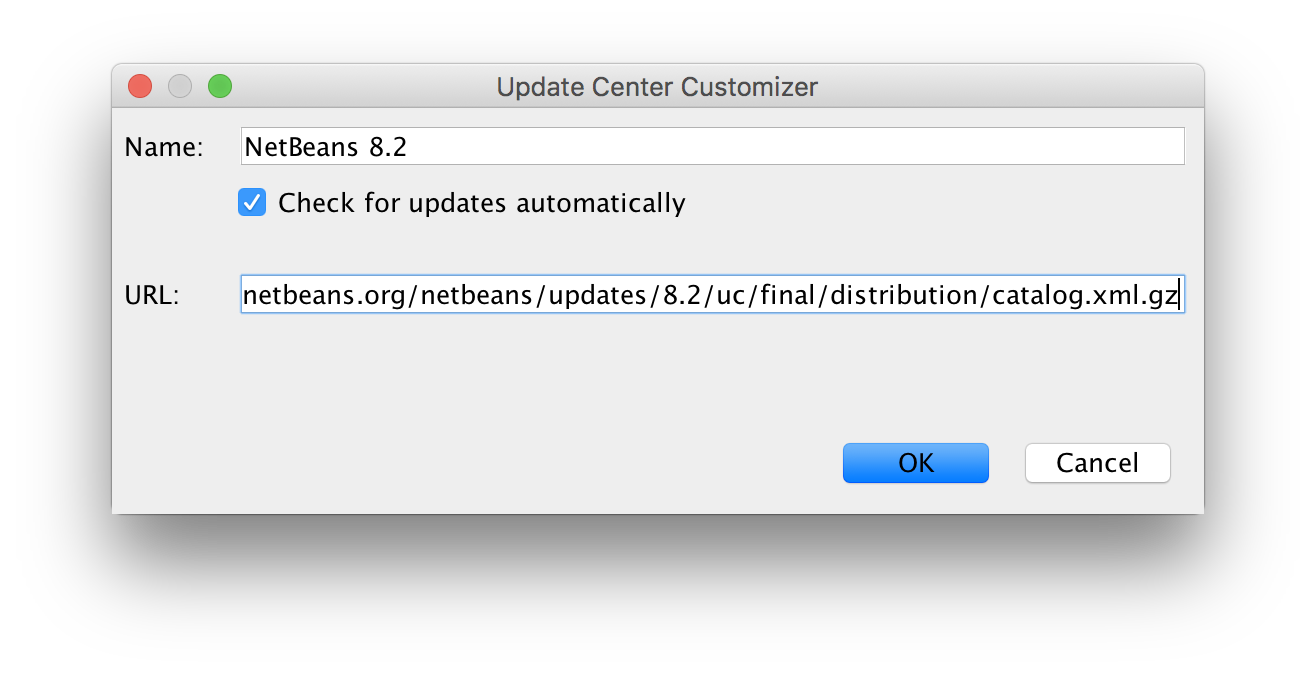The width and height of the screenshot is (1316, 674).
Task: Confirm with the OK button
Action: coord(915,463)
